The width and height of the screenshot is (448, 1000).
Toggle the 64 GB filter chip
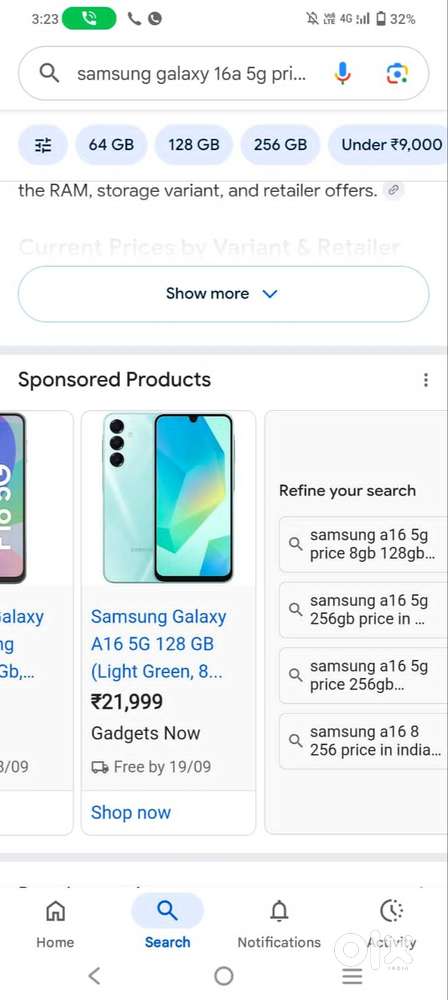click(111, 145)
